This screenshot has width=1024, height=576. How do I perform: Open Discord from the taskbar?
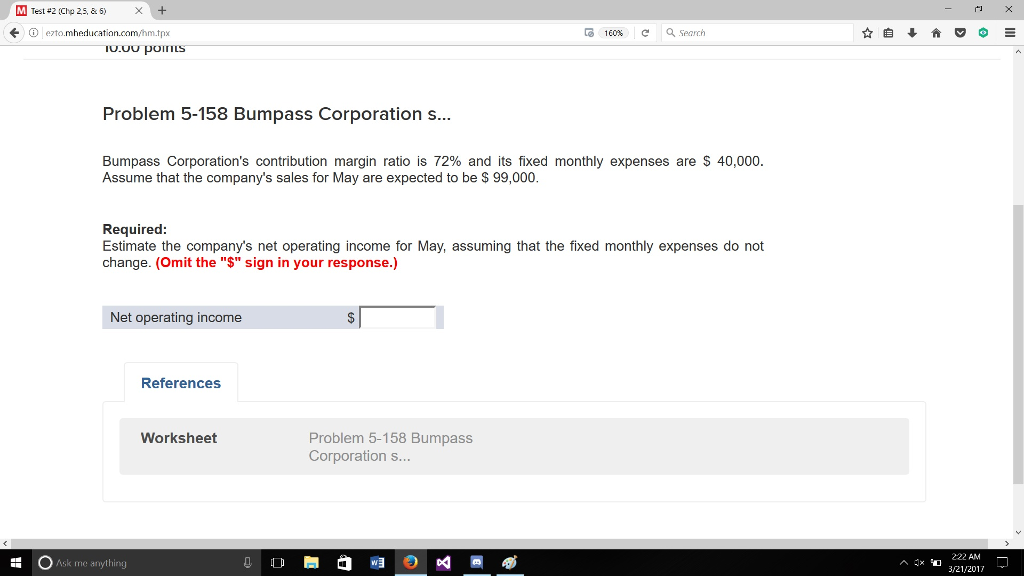point(477,562)
